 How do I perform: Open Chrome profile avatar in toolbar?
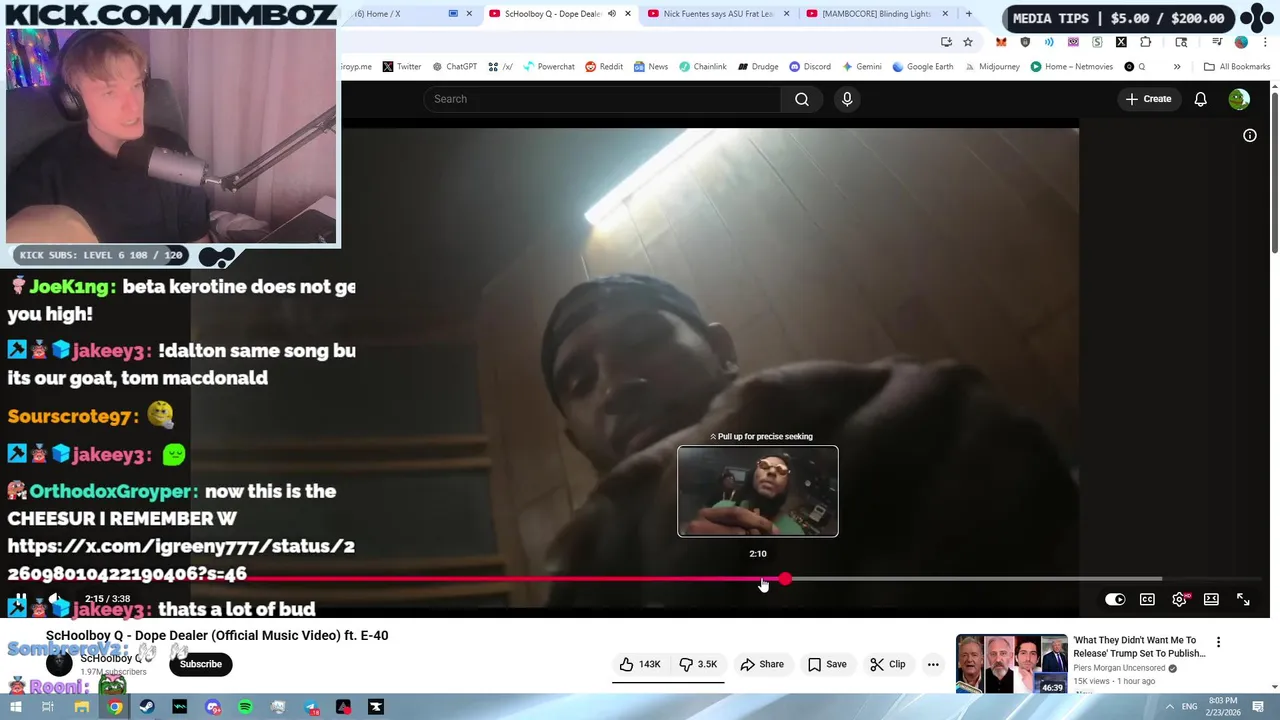pos(1241,42)
